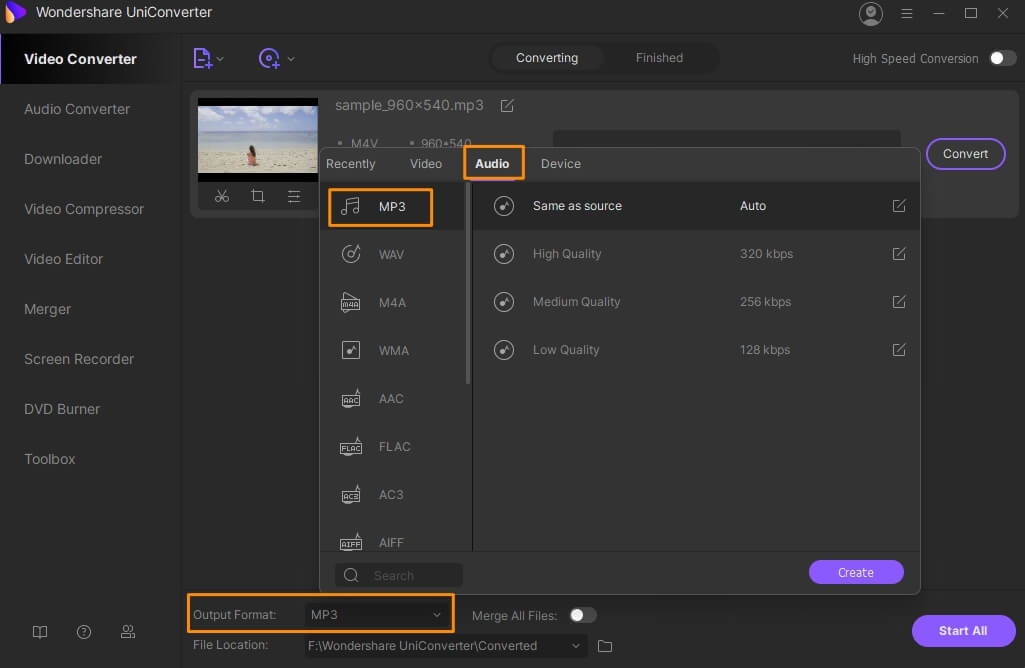Edit the Same as source preset
1025x668 pixels.
899,206
